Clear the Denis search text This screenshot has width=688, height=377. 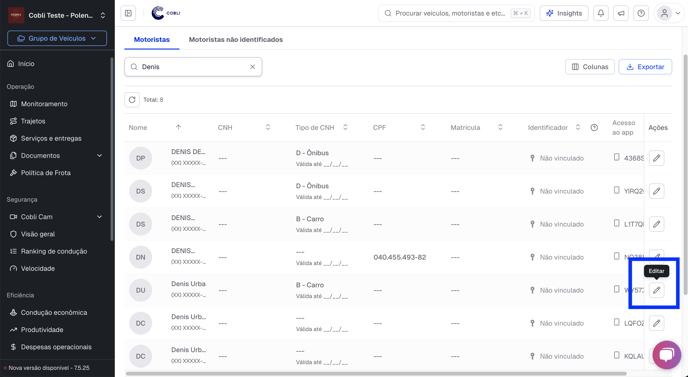pos(252,67)
